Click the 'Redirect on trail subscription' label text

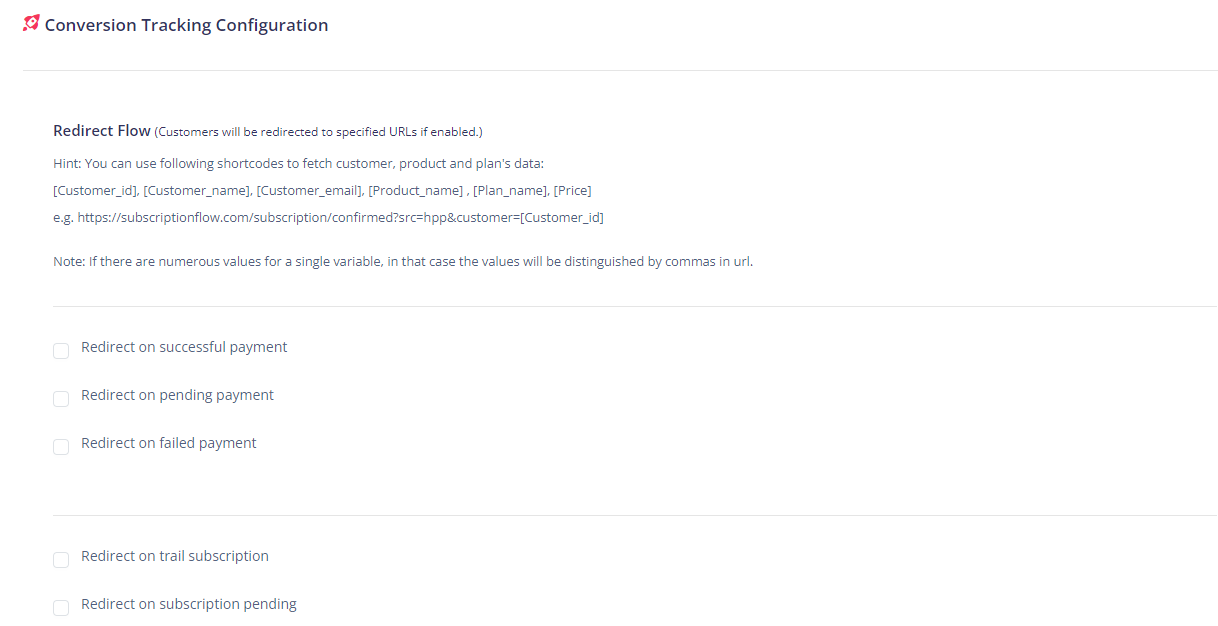click(x=175, y=556)
